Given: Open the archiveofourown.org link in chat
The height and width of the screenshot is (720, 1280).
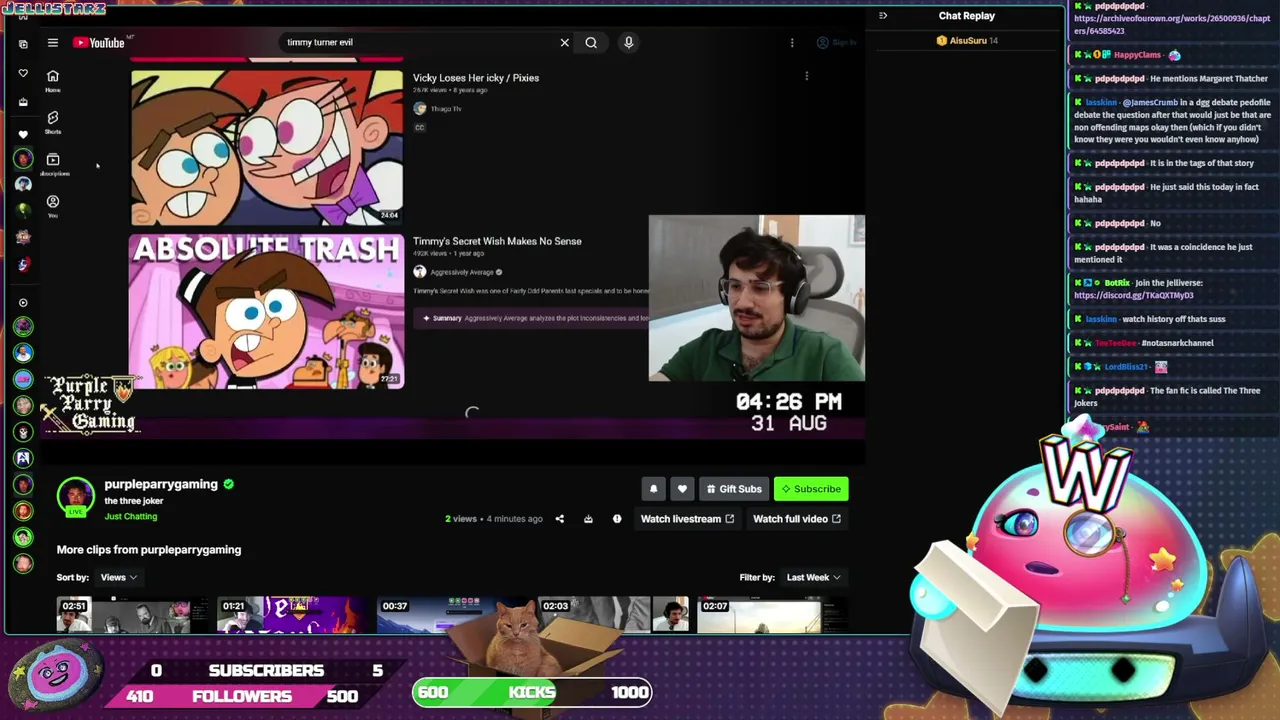Looking at the screenshot, I should click(x=1172, y=24).
